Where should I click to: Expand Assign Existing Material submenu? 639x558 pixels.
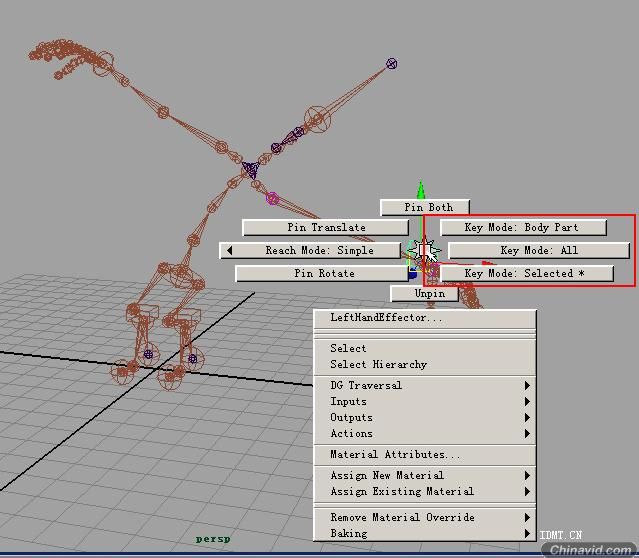click(425, 492)
